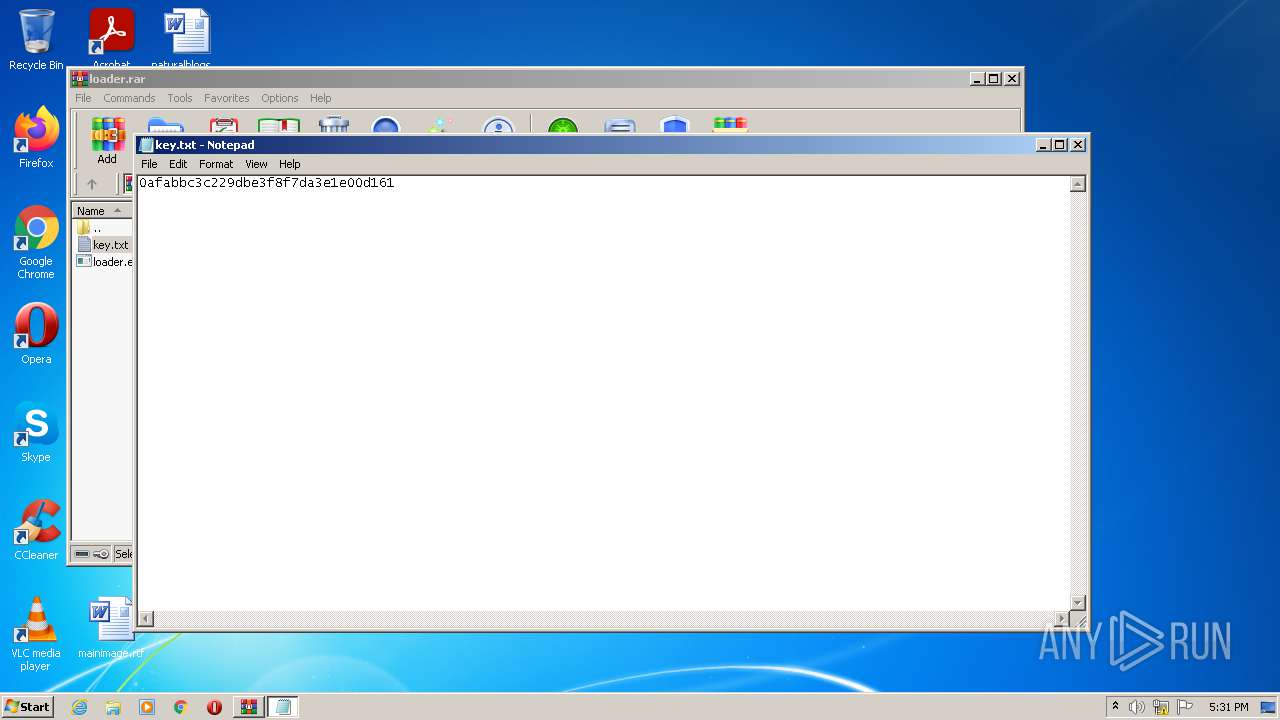Image resolution: width=1280 pixels, height=720 pixels.
Task: Open Skype desktop shortcut
Action: pyautogui.click(x=36, y=432)
